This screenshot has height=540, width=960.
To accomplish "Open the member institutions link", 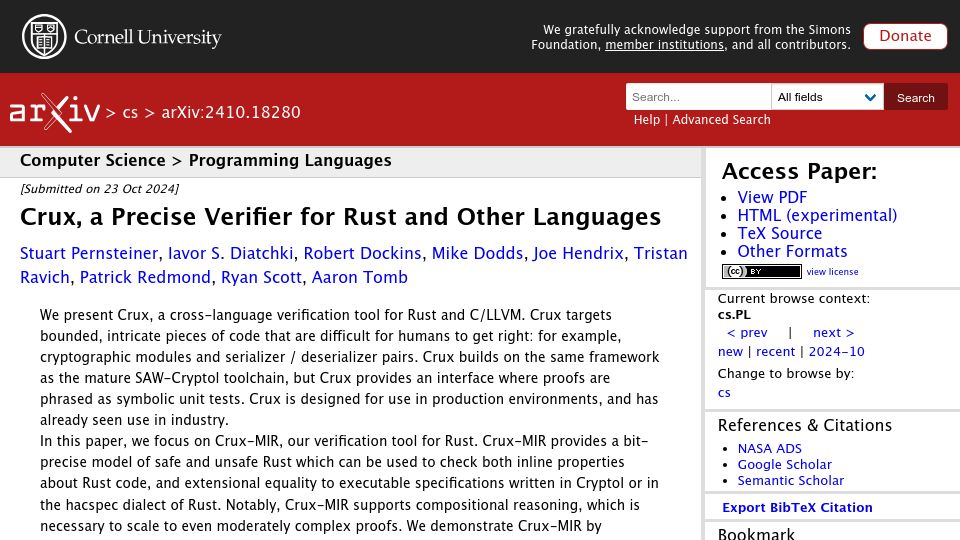I will click(664, 45).
